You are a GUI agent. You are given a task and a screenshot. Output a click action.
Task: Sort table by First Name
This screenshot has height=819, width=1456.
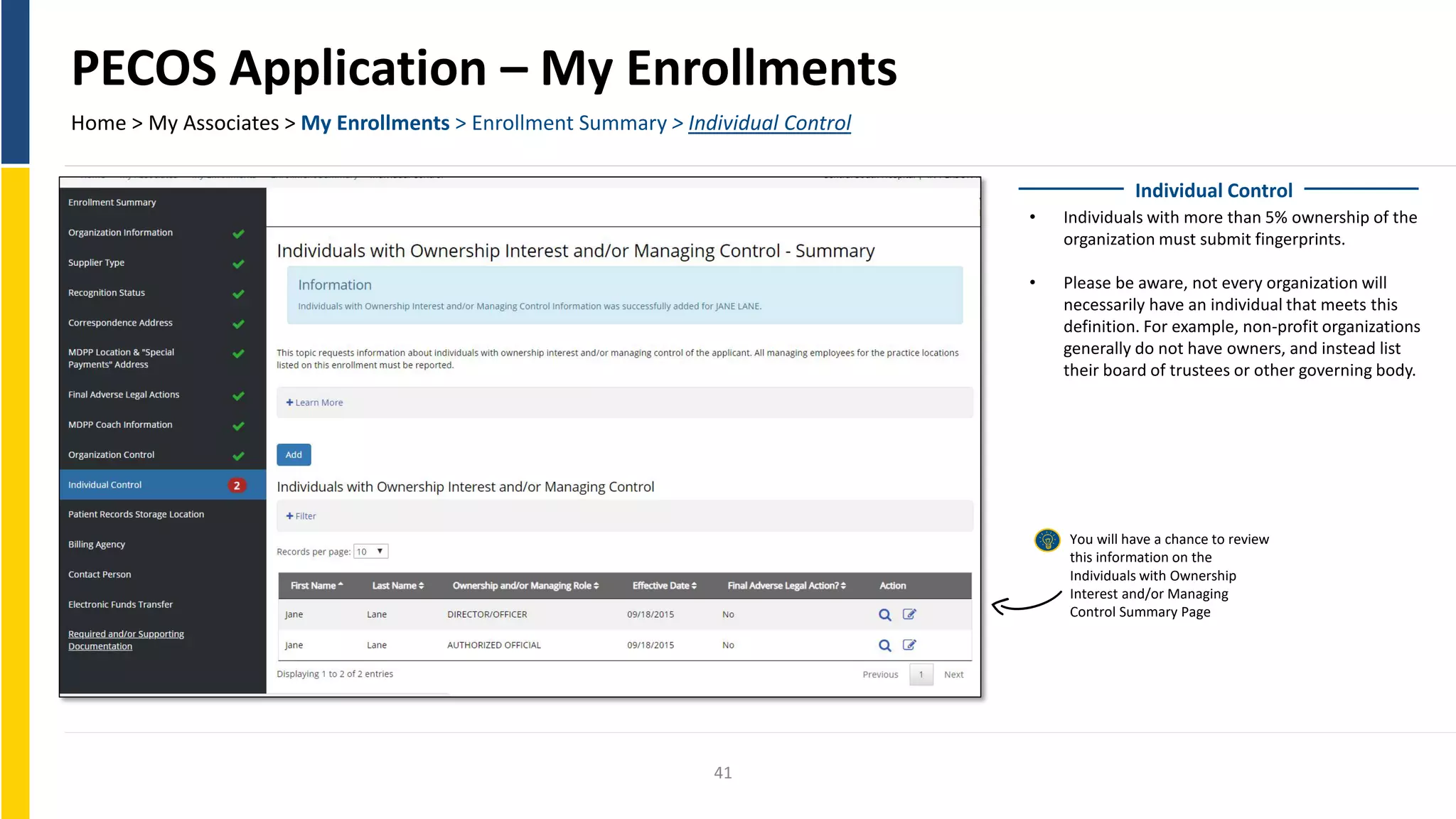(317, 586)
